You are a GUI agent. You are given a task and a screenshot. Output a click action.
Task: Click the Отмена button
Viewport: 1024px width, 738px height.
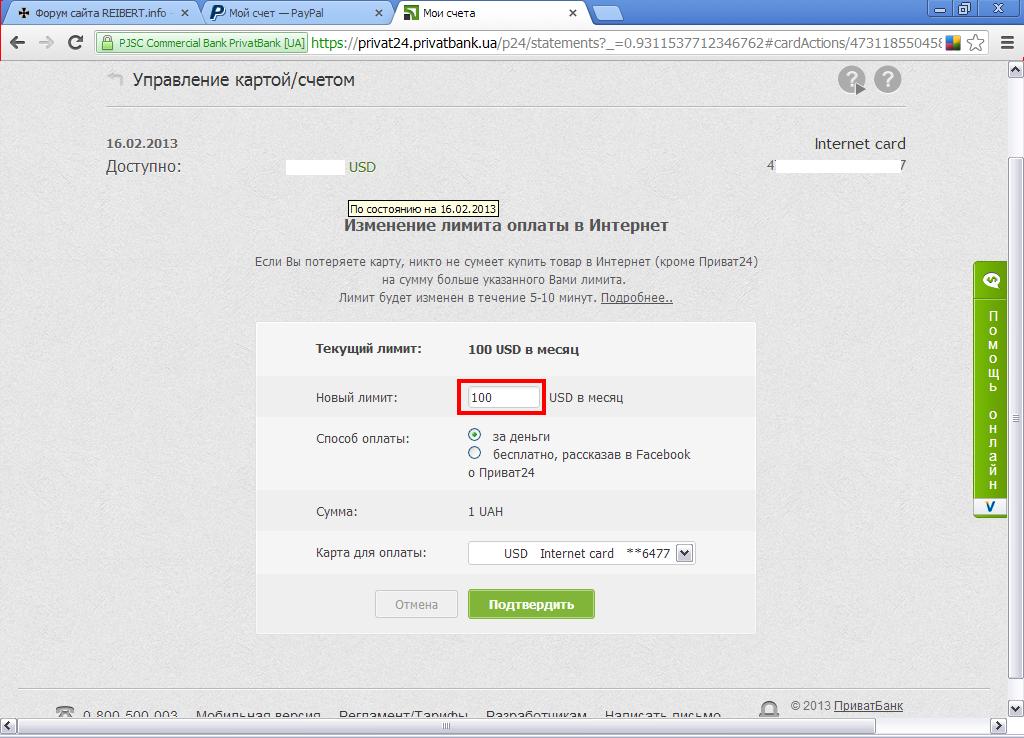pos(416,604)
